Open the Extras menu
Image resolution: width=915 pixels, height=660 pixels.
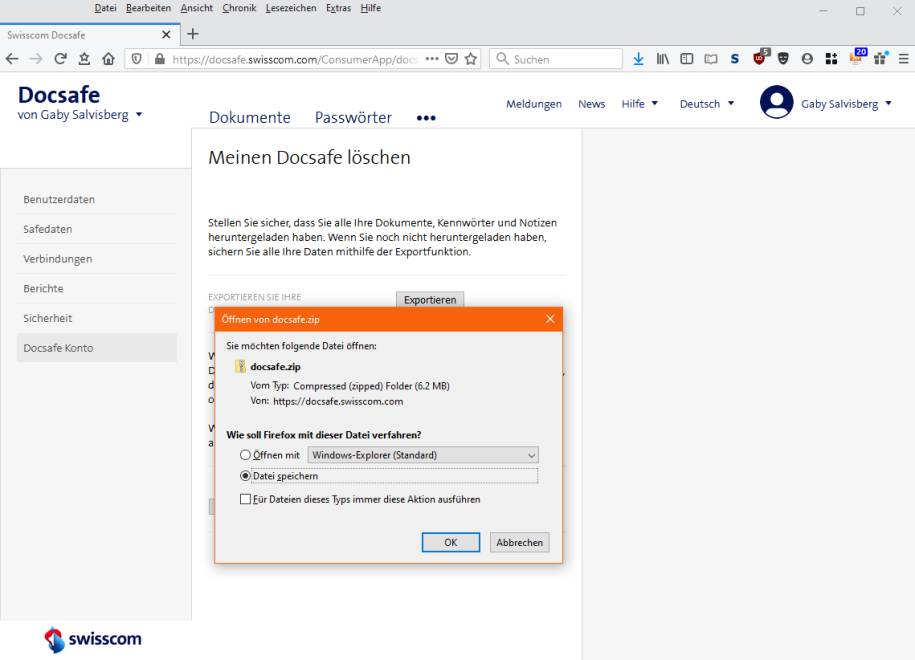338,8
